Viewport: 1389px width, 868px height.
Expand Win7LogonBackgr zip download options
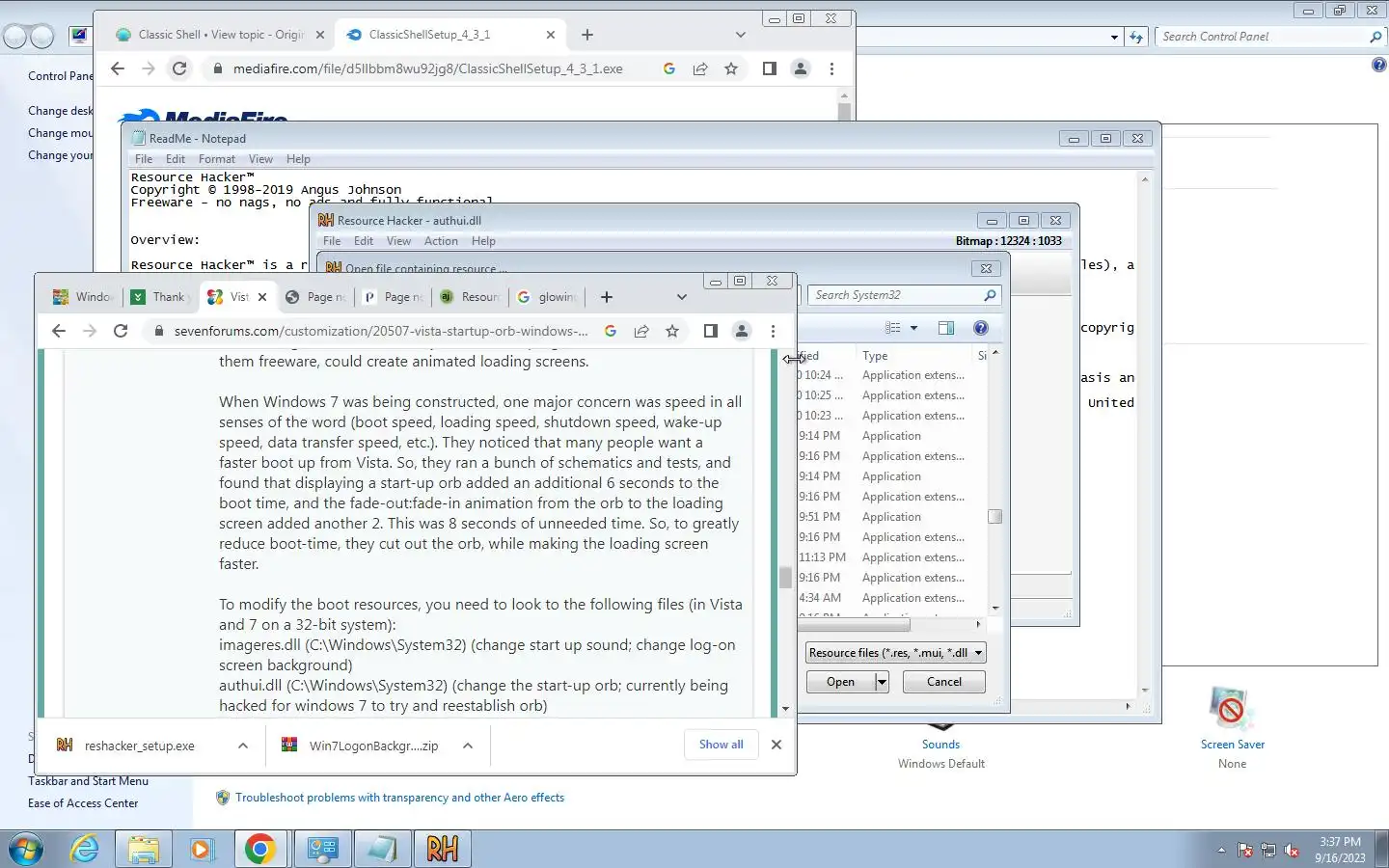468,746
